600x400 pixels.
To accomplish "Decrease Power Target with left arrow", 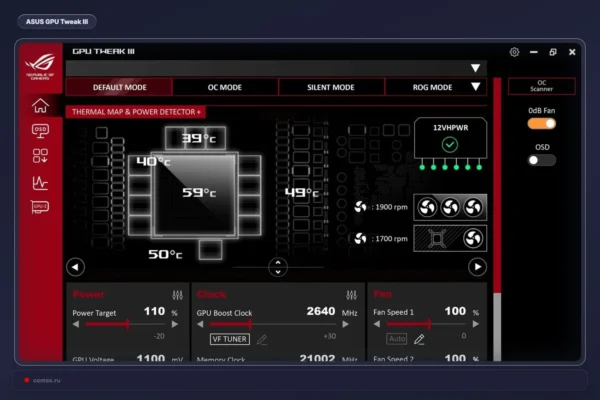I will click(76, 324).
